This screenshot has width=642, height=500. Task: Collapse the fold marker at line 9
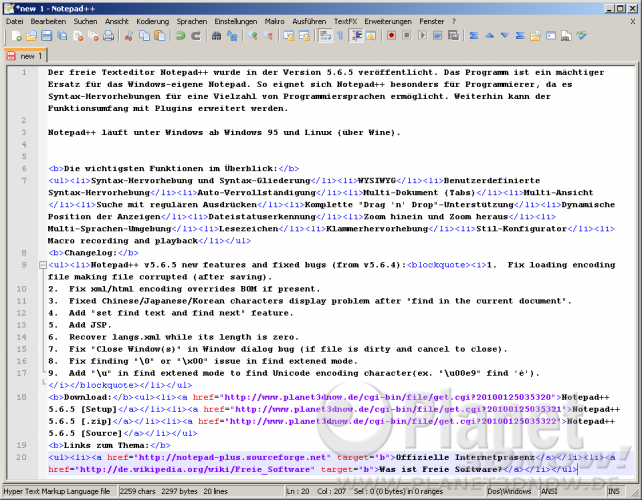(x=43, y=265)
